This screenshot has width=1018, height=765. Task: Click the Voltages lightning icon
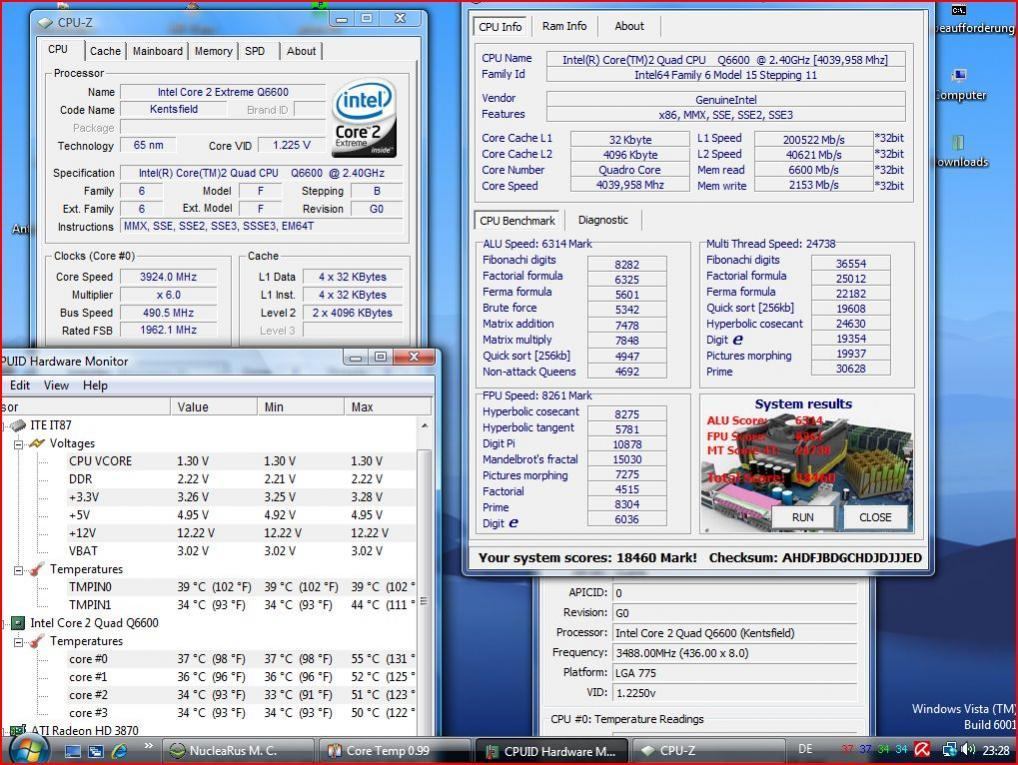(x=37, y=443)
